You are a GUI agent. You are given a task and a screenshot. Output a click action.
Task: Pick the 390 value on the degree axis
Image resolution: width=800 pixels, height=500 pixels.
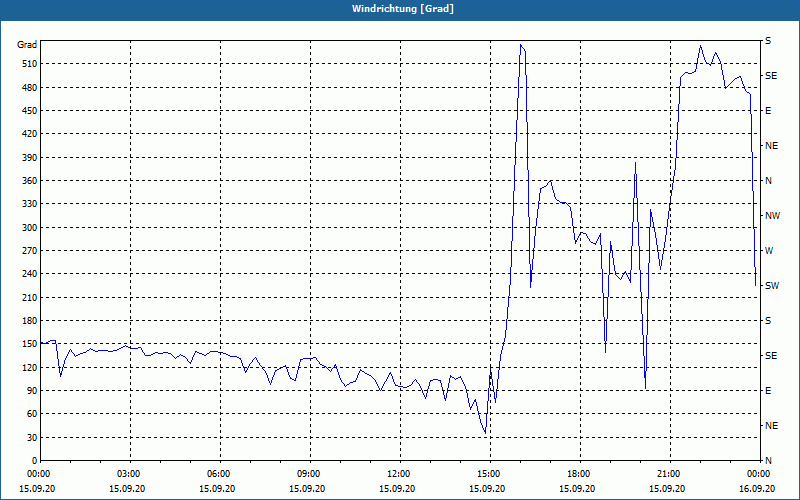click(x=29, y=157)
